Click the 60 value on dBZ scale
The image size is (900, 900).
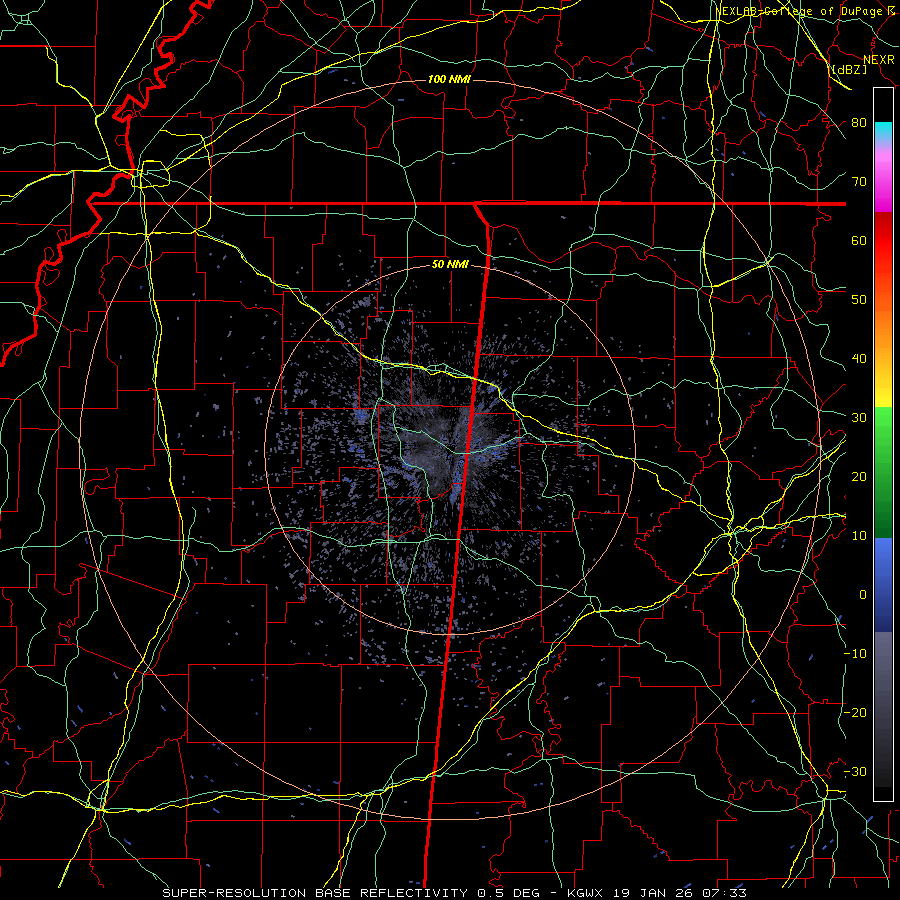pyautogui.click(x=859, y=241)
